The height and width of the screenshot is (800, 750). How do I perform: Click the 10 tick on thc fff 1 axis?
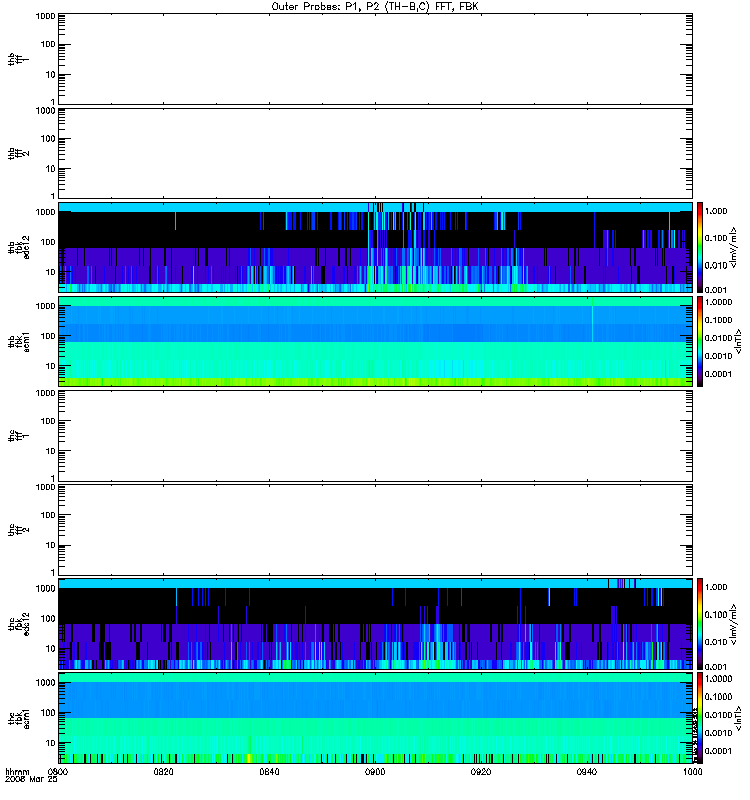click(51, 451)
